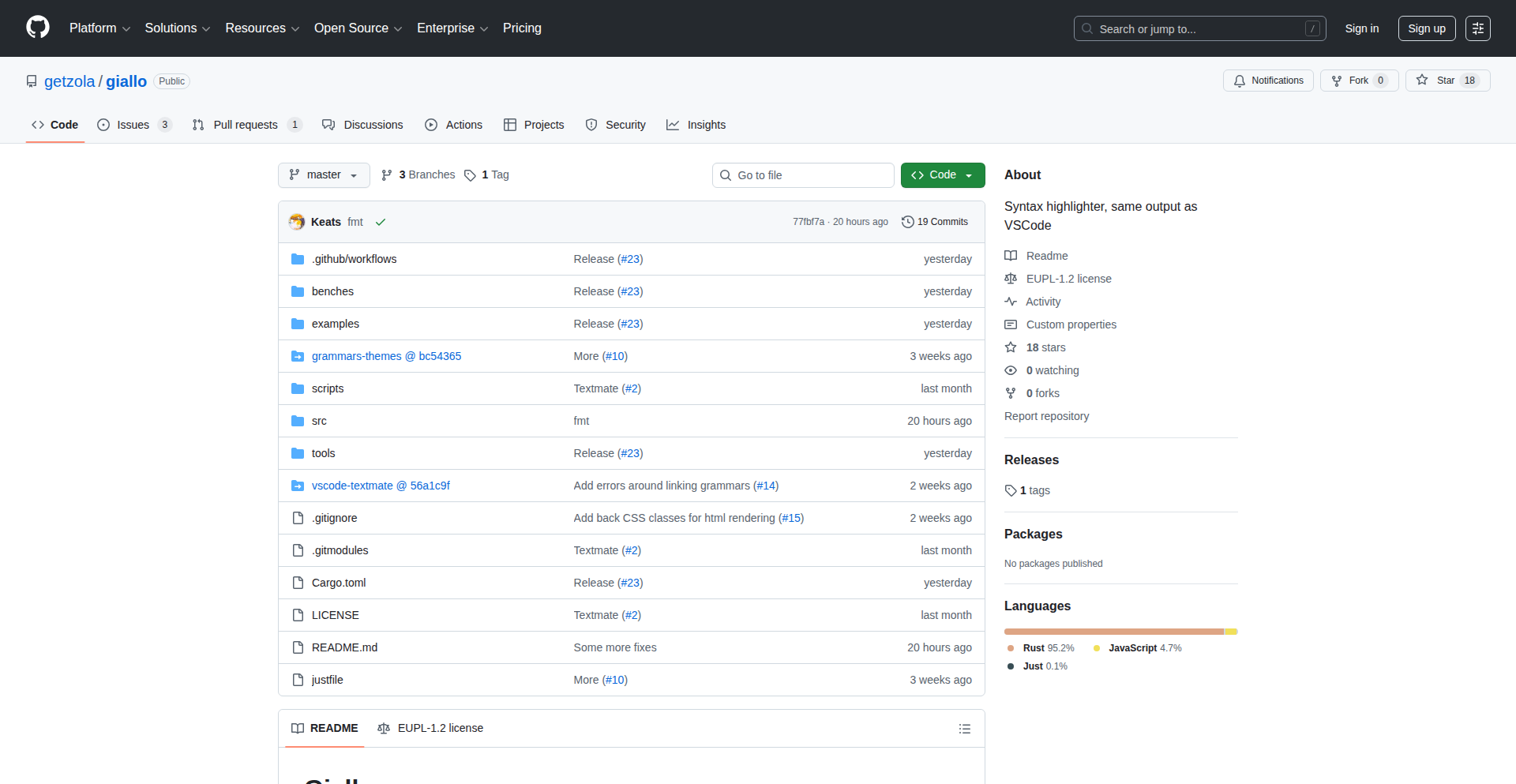Click the commits history clock icon

[907, 223]
